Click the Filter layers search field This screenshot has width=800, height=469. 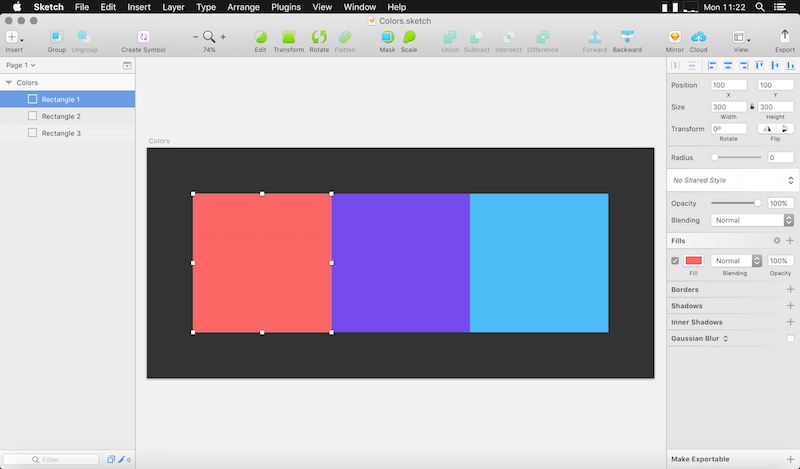coord(51,459)
